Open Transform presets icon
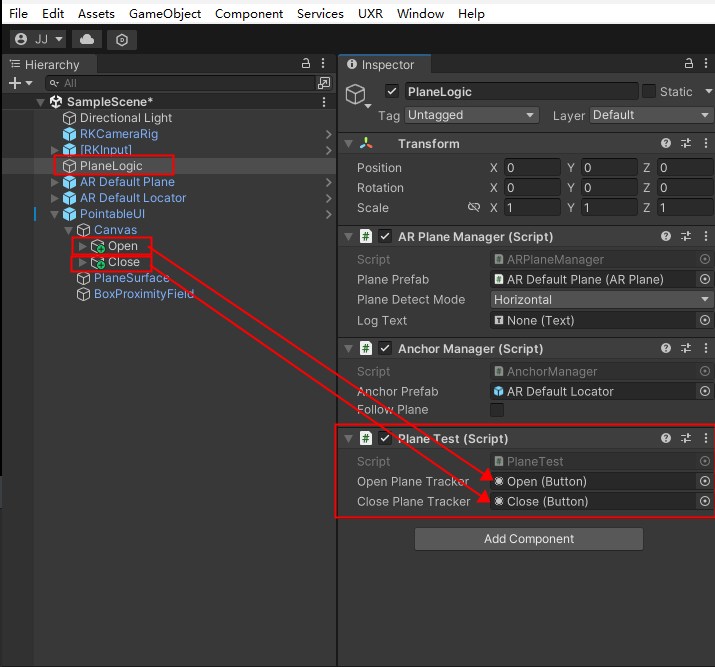The height and width of the screenshot is (667, 715). pos(686,143)
